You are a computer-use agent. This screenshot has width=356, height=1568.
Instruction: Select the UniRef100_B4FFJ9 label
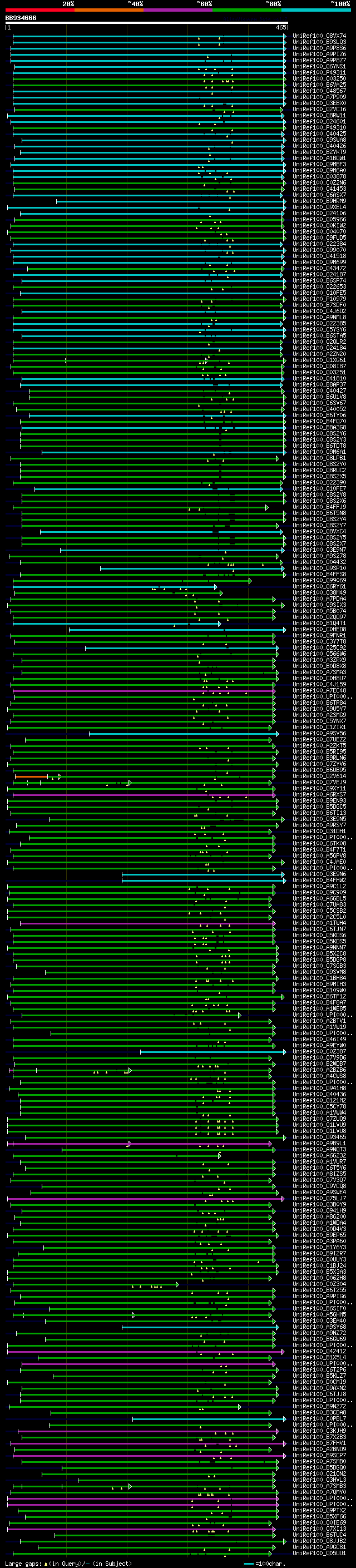click(x=319, y=507)
